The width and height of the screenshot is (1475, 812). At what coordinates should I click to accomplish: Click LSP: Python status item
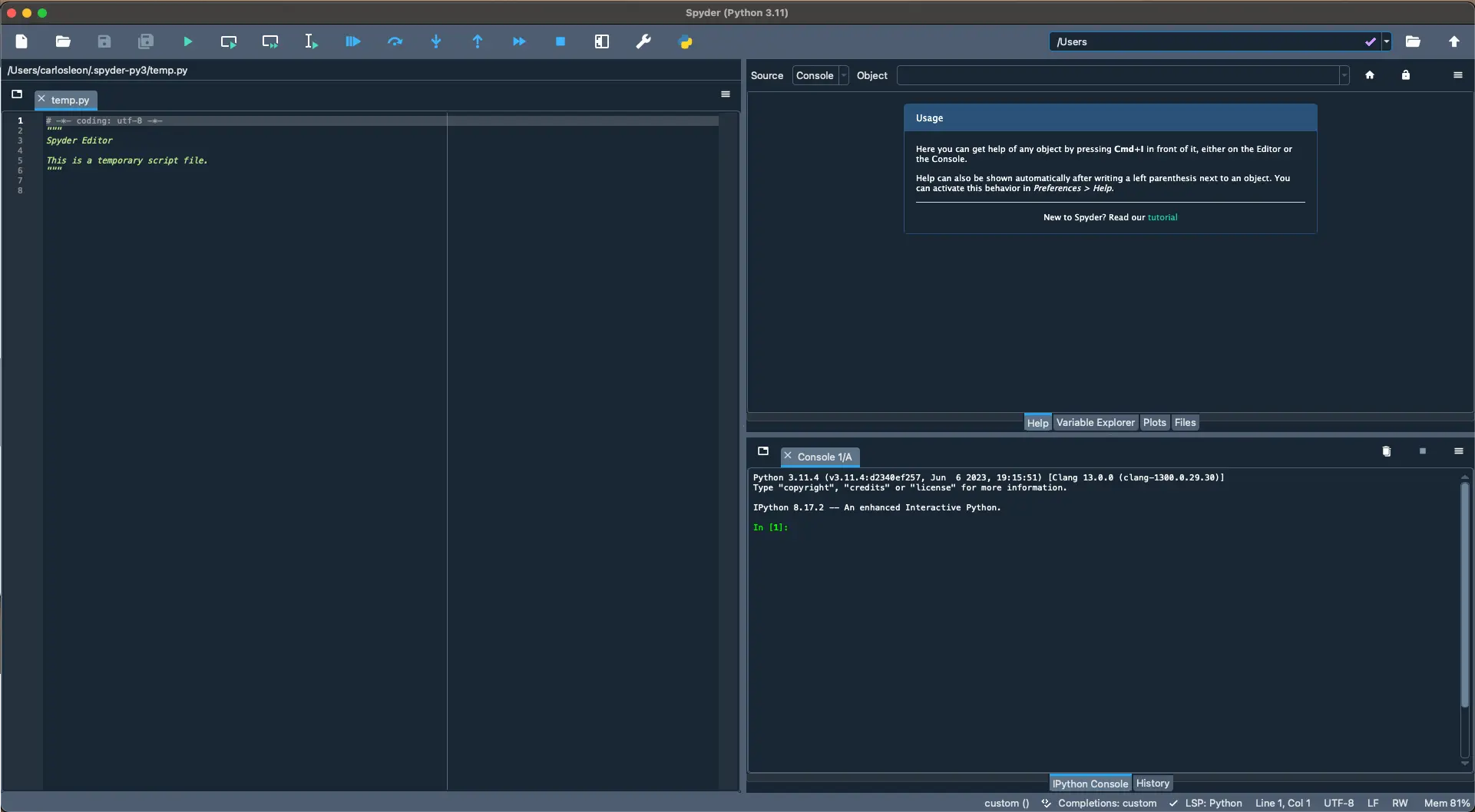point(1205,803)
